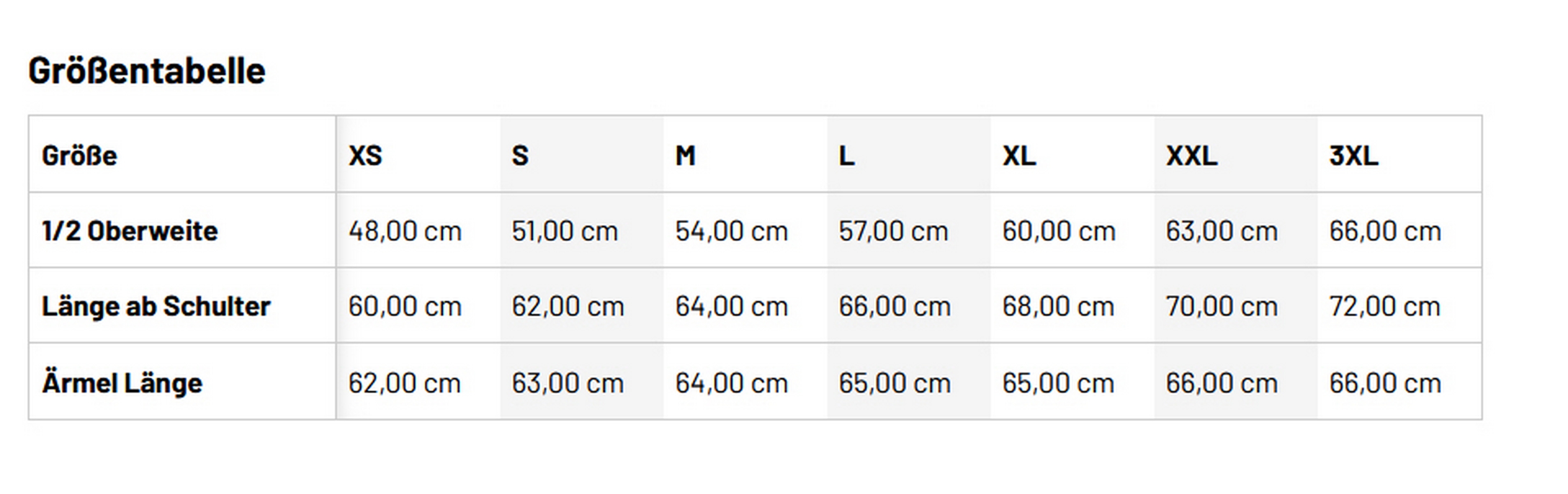Viewport: 1568px width, 494px height.
Task: Select the 63,00 cm XXL Oberweite cell
Action: point(1221,231)
